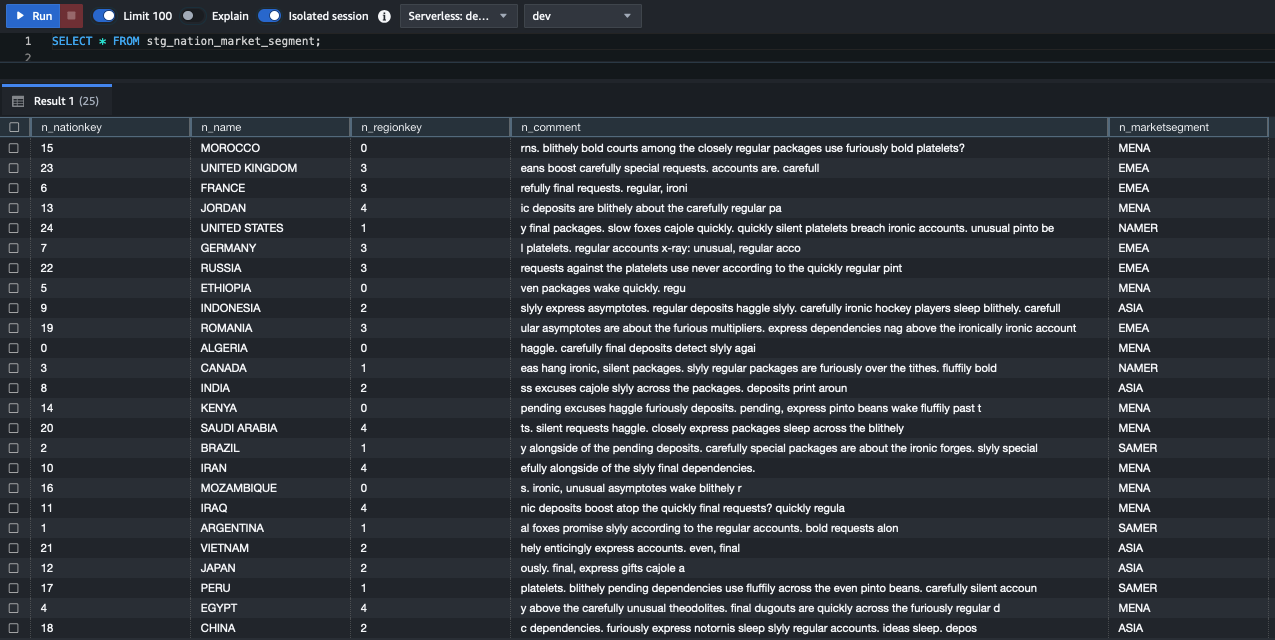The image size is (1275, 640).
Task: Open the Serverless workgroup dropdown
Action: tap(459, 16)
